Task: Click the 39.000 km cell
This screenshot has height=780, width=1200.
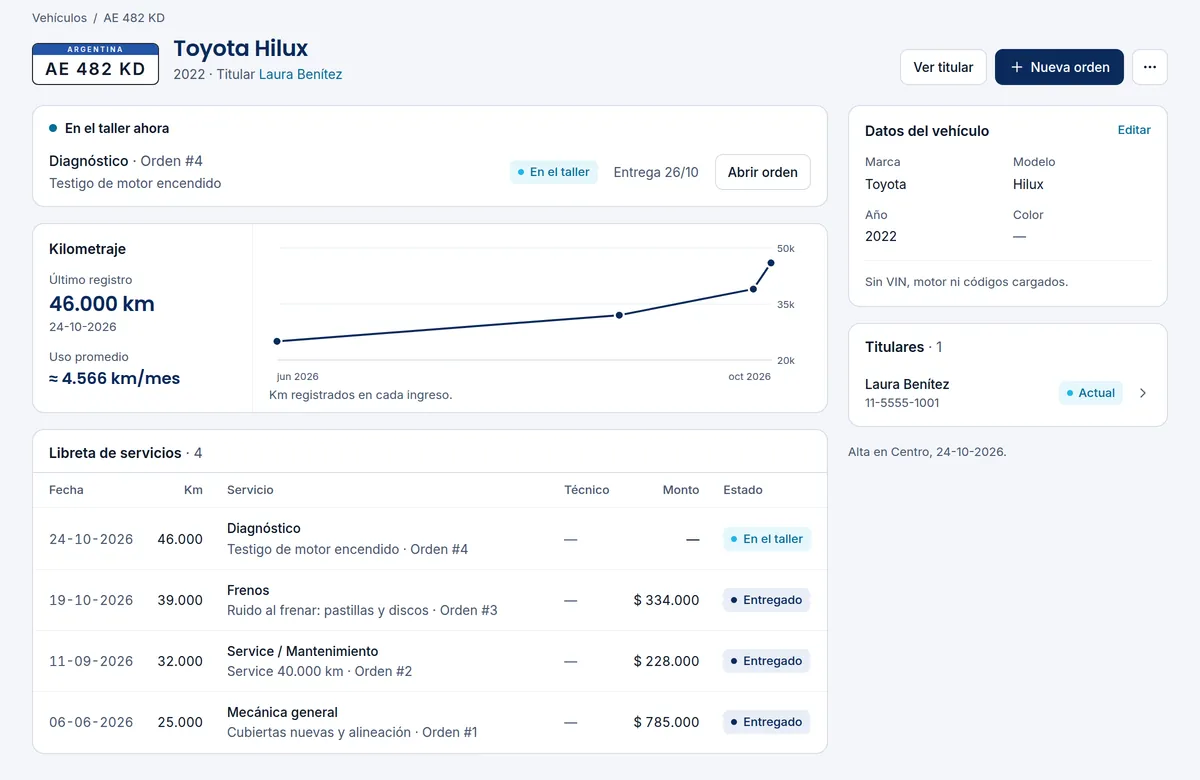Action: 180,600
